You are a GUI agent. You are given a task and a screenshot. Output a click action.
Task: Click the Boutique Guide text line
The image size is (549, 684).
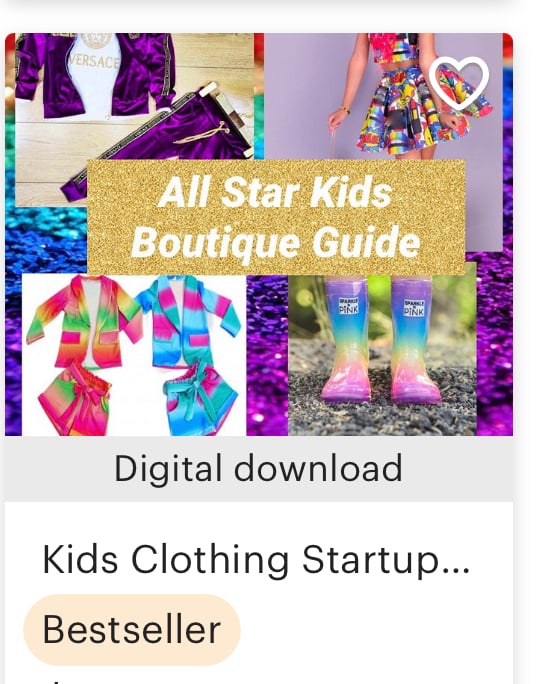click(276, 241)
